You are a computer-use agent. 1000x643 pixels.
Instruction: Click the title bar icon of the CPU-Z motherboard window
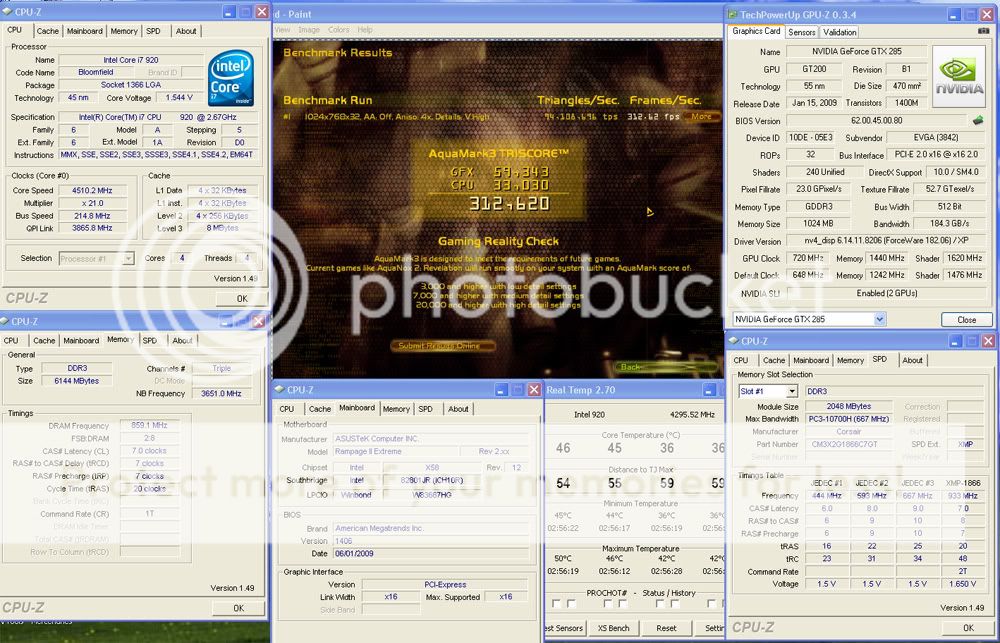(x=280, y=389)
